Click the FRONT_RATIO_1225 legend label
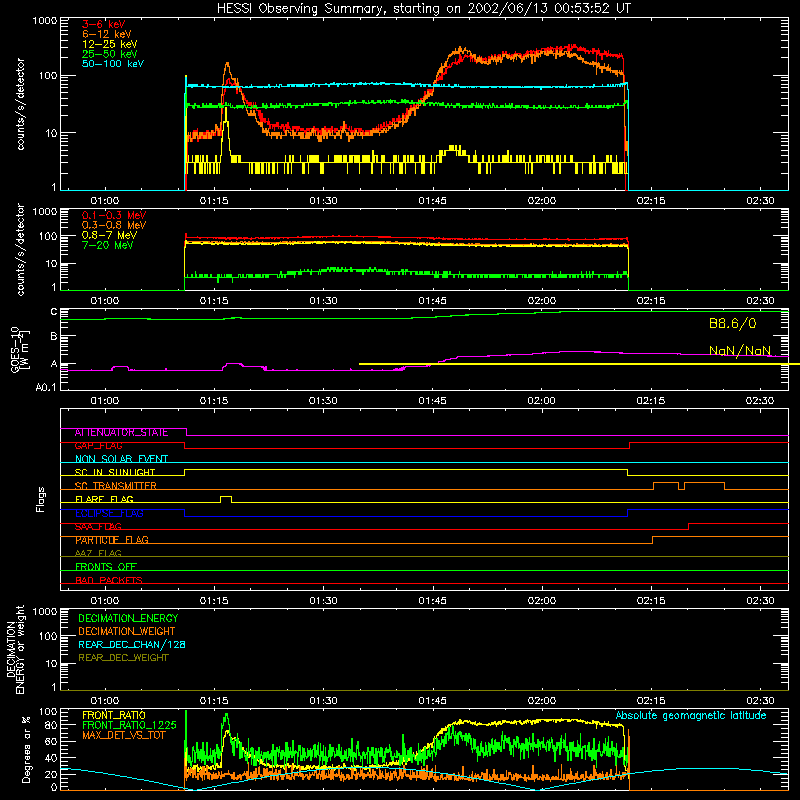The image size is (800, 800). pyautogui.click(x=129, y=725)
